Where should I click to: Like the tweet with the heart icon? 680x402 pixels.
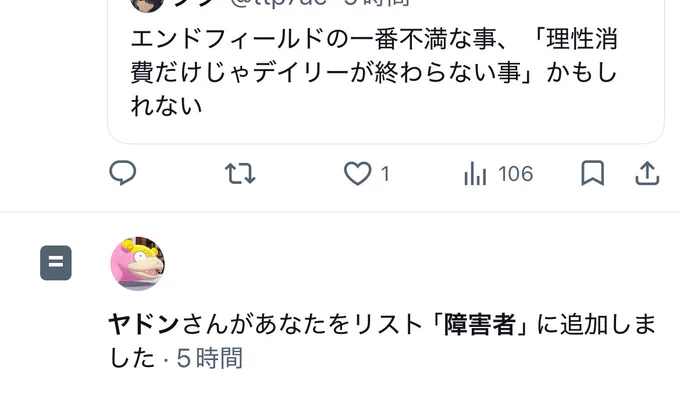(358, 173)
